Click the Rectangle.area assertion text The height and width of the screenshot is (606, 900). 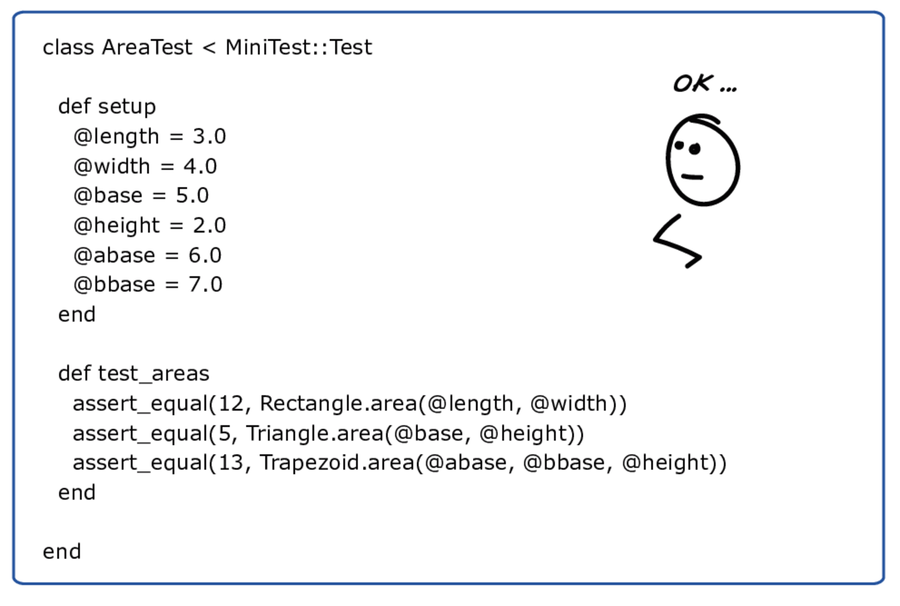[350, 403]
